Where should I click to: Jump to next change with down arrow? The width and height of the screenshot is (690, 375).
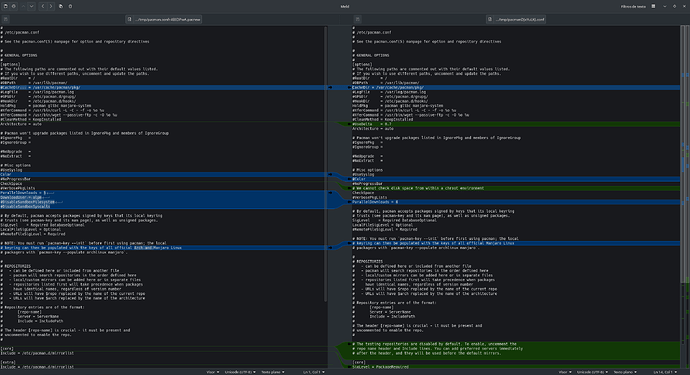tap(31, 6)
